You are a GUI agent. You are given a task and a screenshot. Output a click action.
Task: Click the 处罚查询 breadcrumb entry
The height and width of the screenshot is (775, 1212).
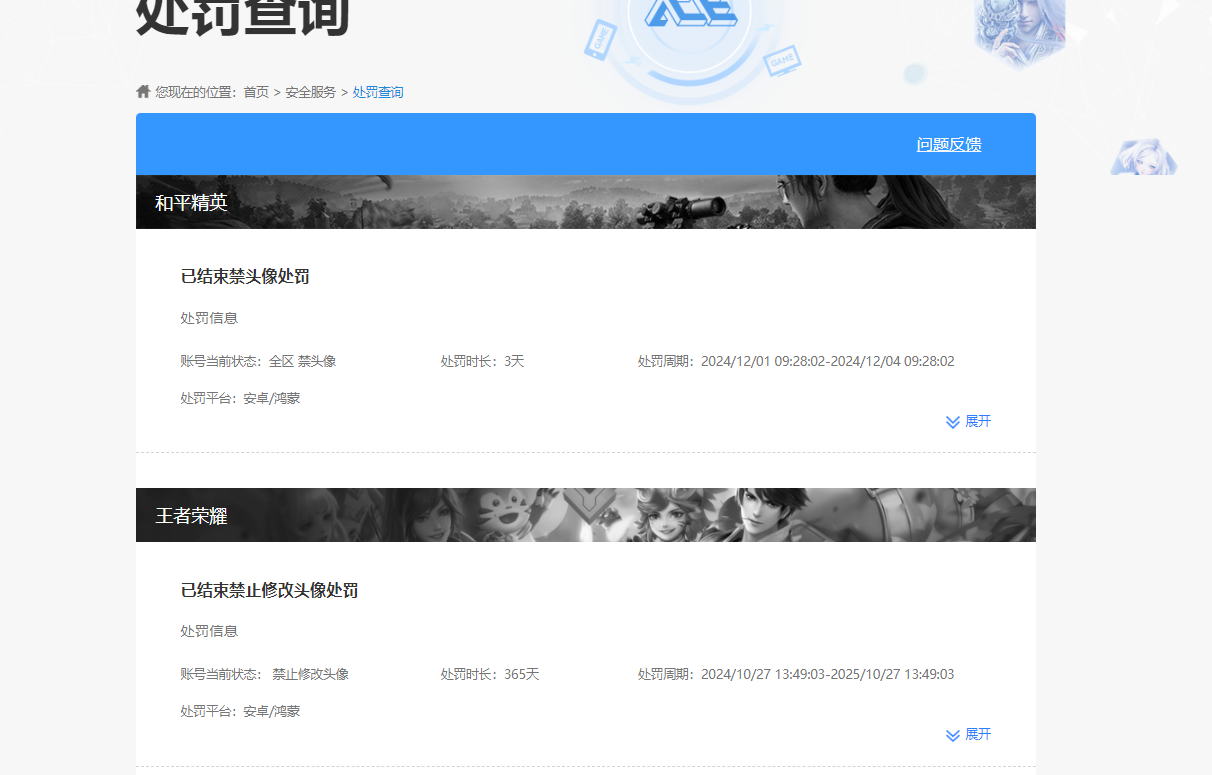pos(378,91)
